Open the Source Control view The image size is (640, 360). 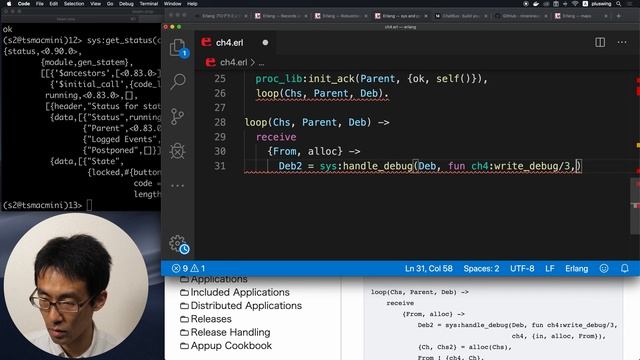pyautogui.click(x=178, y=117)
